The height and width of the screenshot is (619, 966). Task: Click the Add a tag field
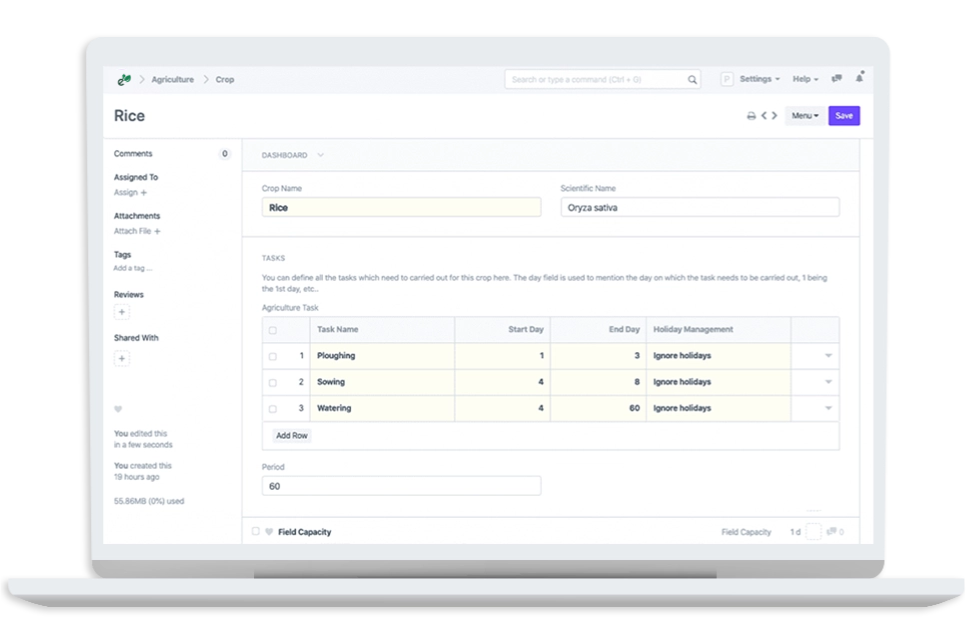(133, 269)
